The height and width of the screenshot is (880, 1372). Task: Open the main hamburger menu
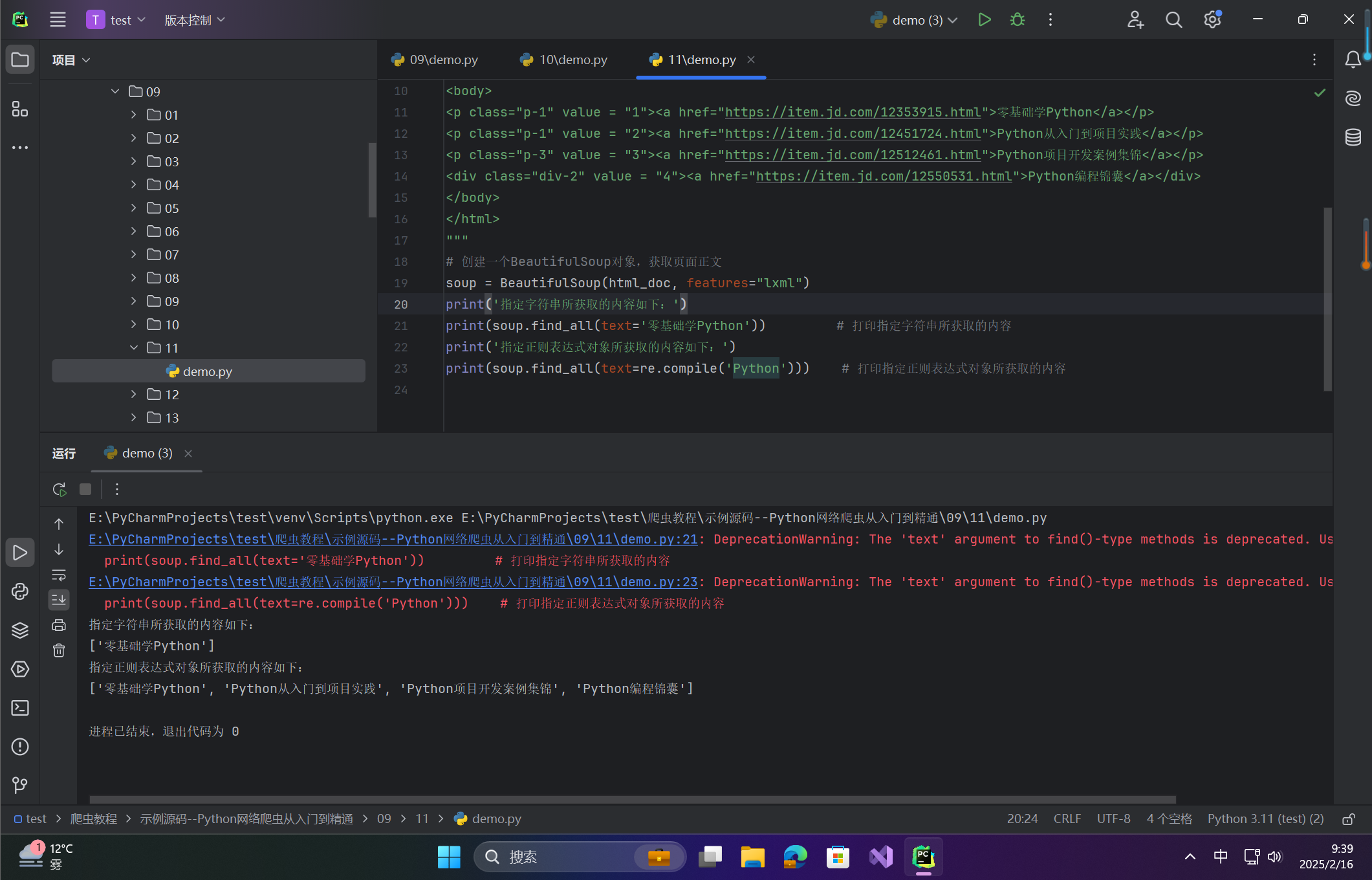[x=58, y=20]
